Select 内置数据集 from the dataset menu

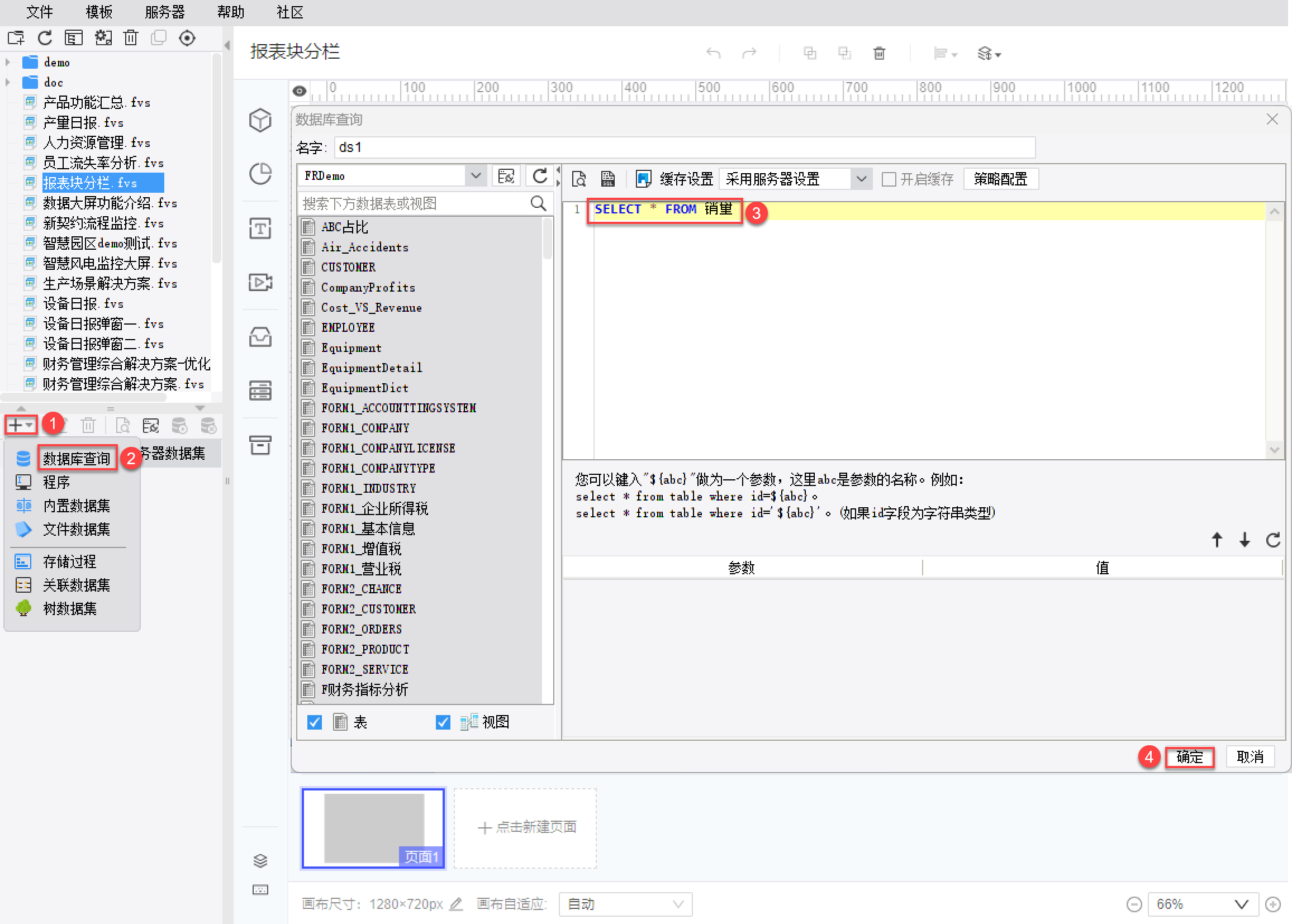(76, 506)
